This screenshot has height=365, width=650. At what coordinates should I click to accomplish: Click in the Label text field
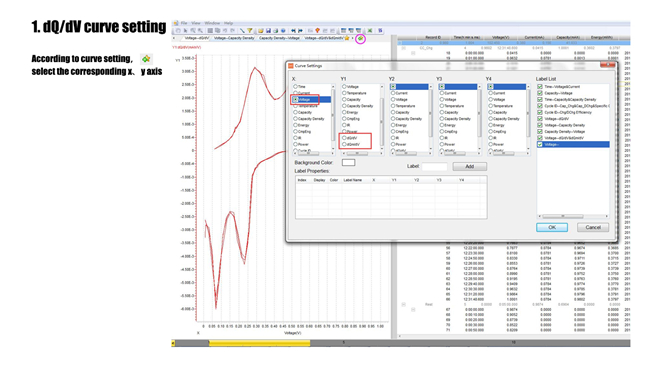coord(434,166)
